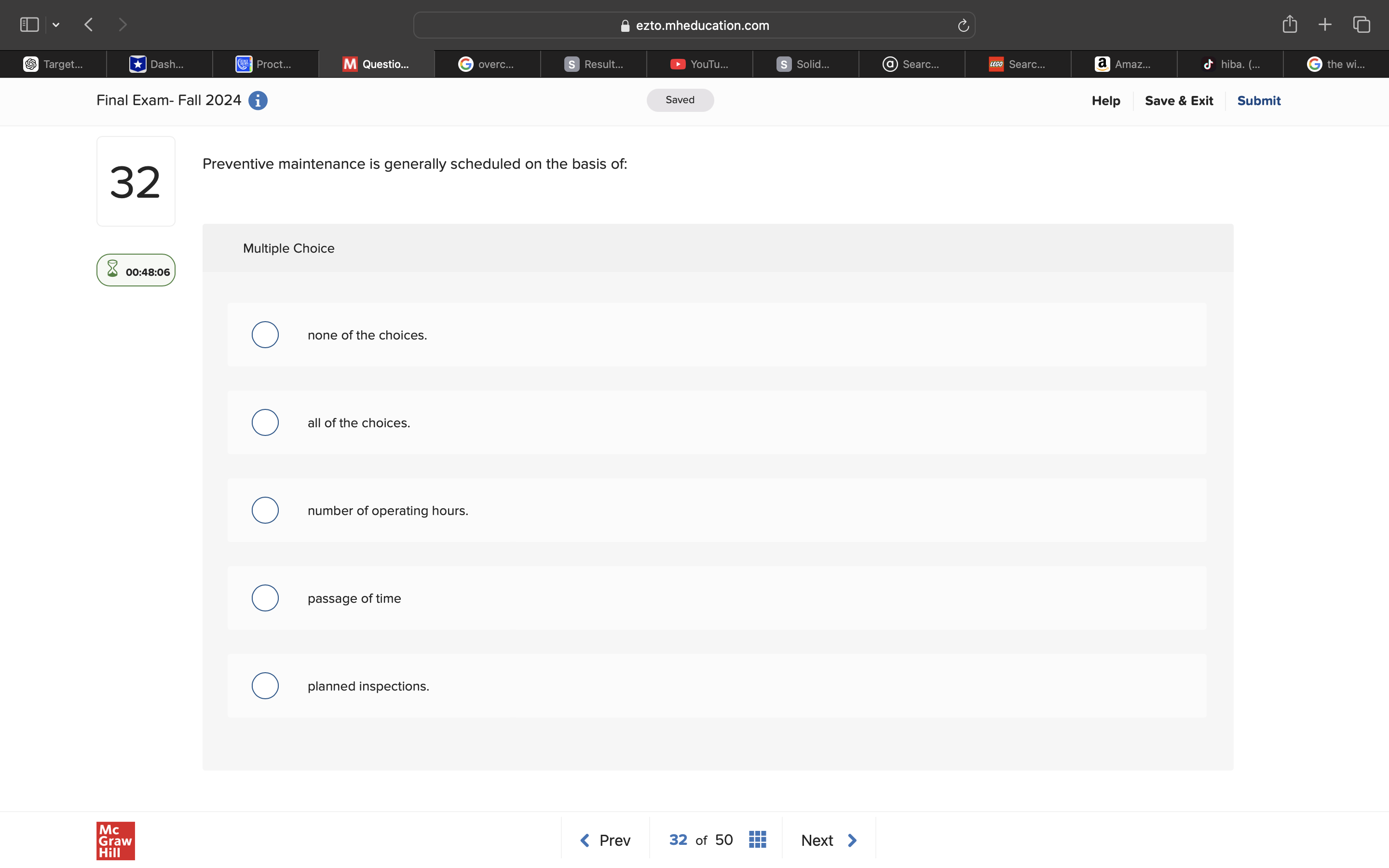The height and width of the screenshot is (868, 1389).
Task: Select 'none of the choices' radio button
Action: point(265,335)
